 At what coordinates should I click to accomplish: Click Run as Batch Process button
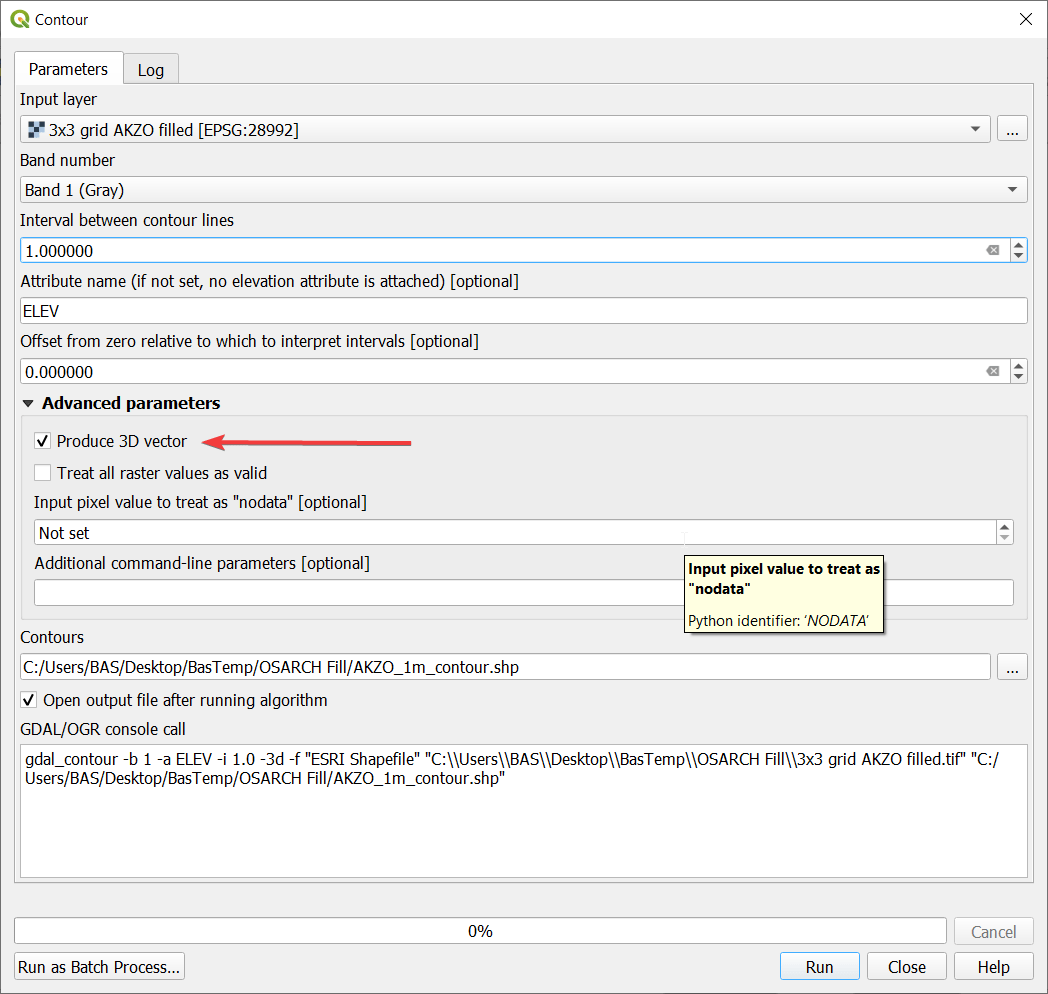point(100,967)
